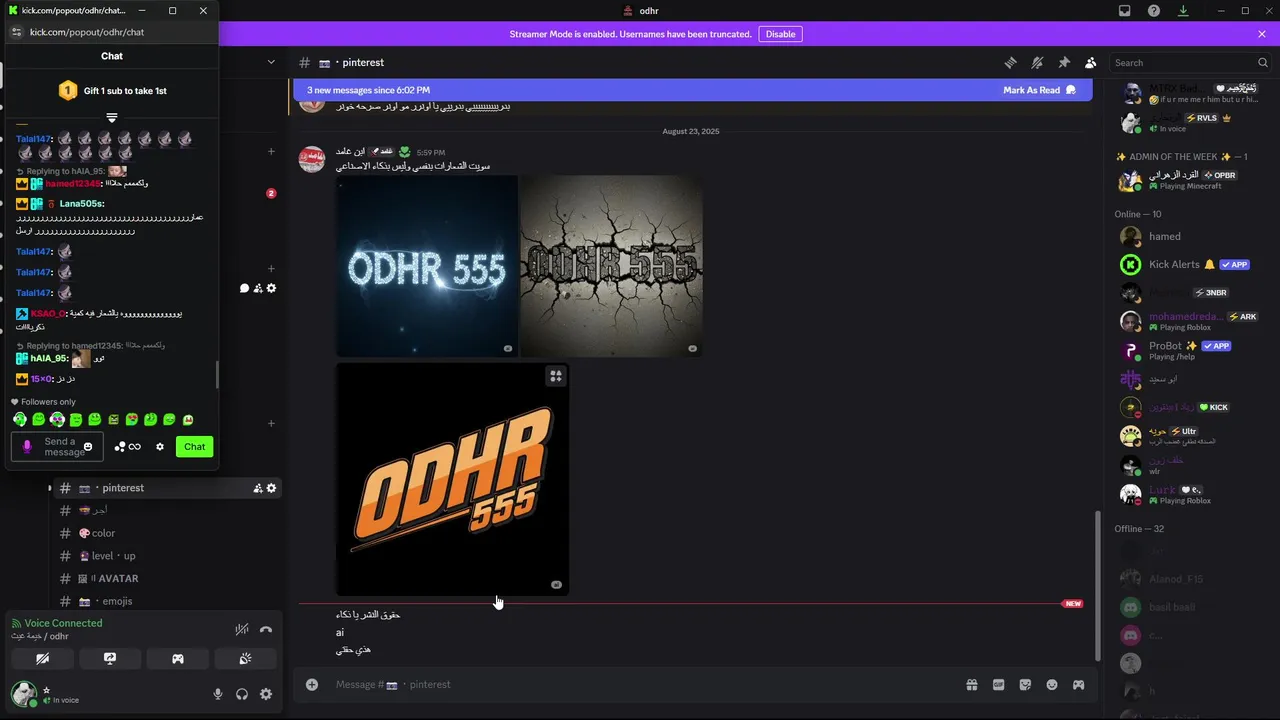Open gift icon in message bar
This screenshot has height=720, width=1280.
[971, 685]
